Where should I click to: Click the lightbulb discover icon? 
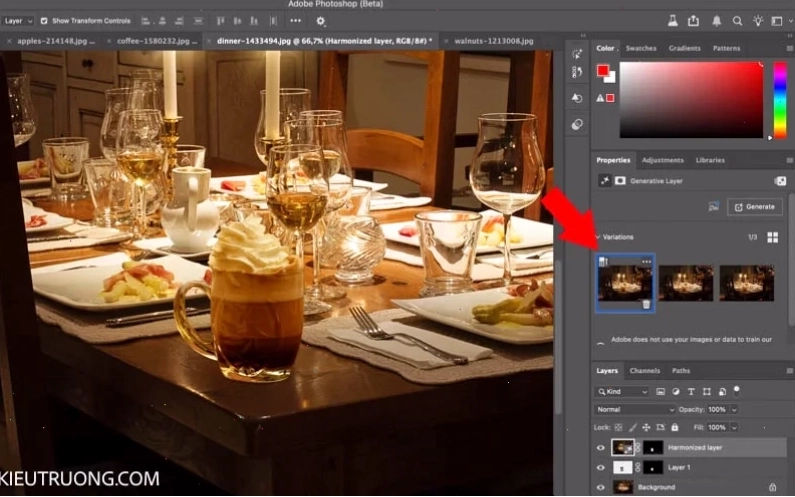coord(758,21)
